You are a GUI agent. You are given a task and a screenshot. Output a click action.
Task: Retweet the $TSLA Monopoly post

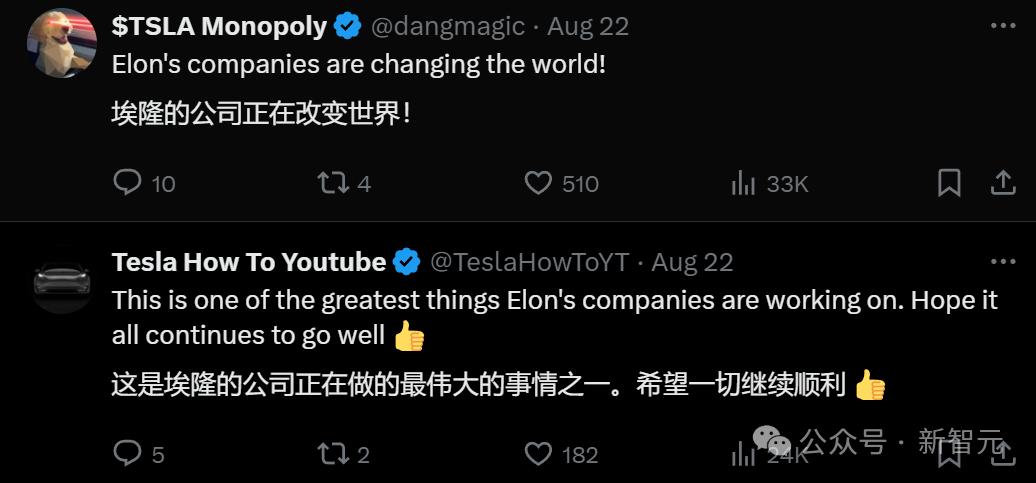pyautogui.click(x=332, y=183)
